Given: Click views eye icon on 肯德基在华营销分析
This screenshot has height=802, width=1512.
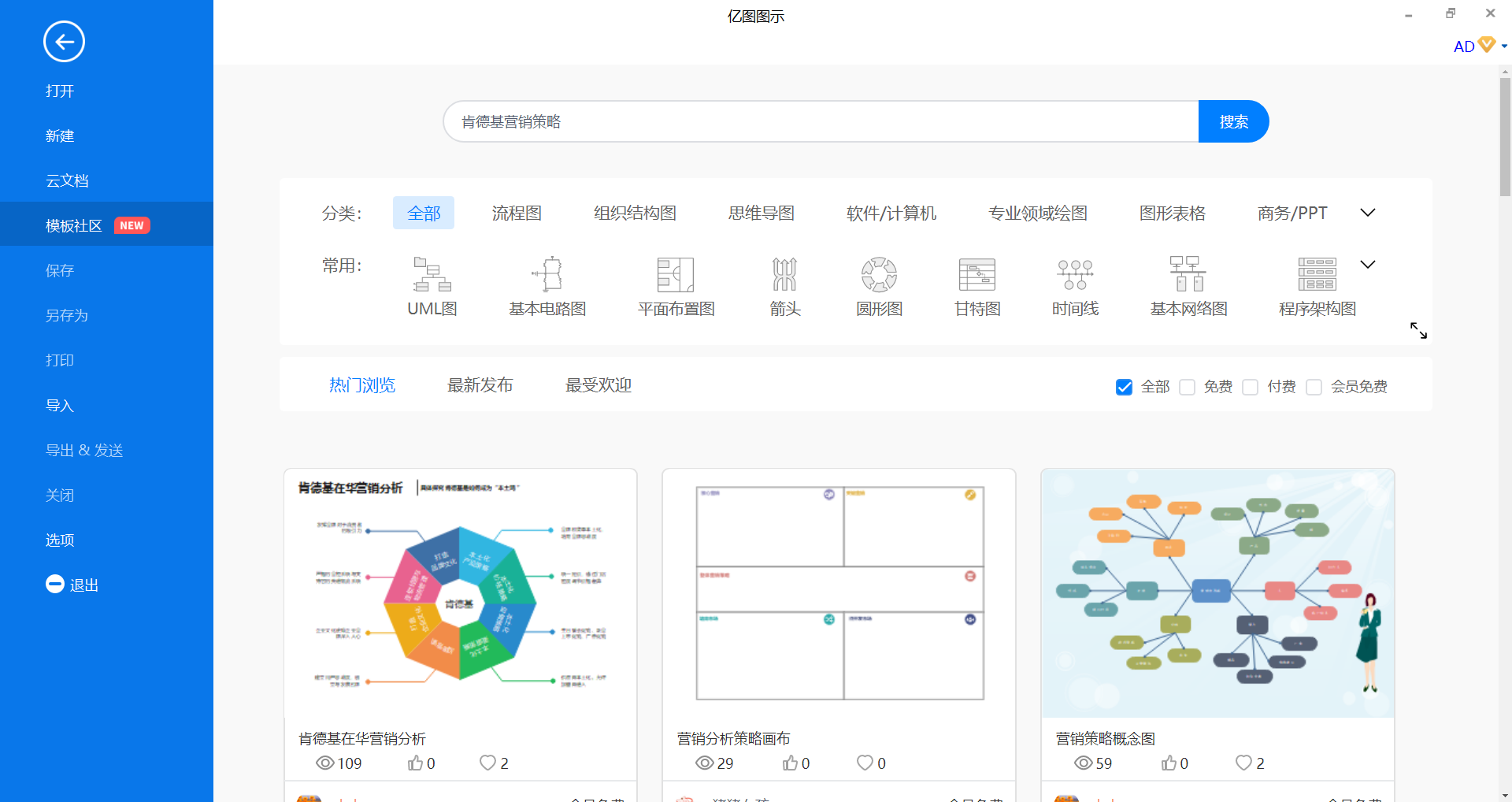Looking at the screenshot, I should [325, 763].
